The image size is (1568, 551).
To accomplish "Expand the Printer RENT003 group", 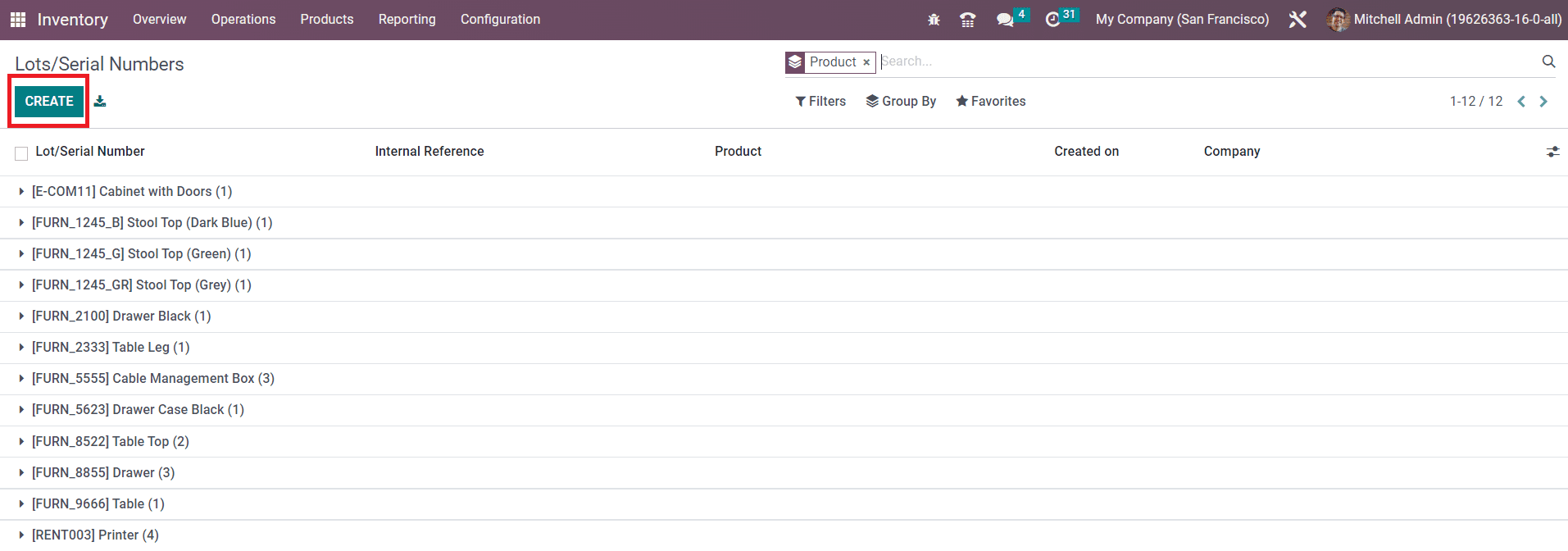I will pyautogui.click(x=95, y=535).
